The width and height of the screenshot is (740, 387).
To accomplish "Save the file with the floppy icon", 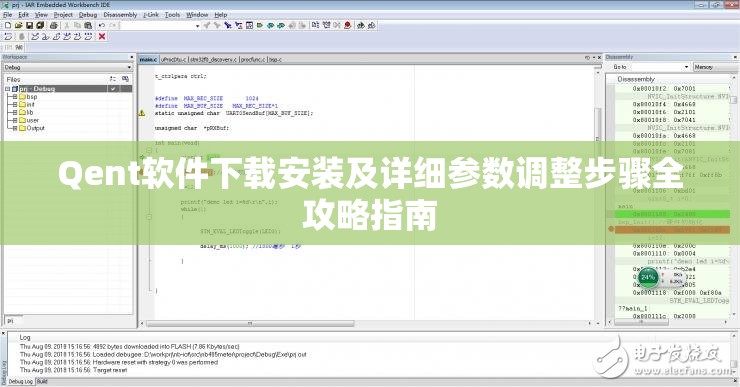I will 29,25.
